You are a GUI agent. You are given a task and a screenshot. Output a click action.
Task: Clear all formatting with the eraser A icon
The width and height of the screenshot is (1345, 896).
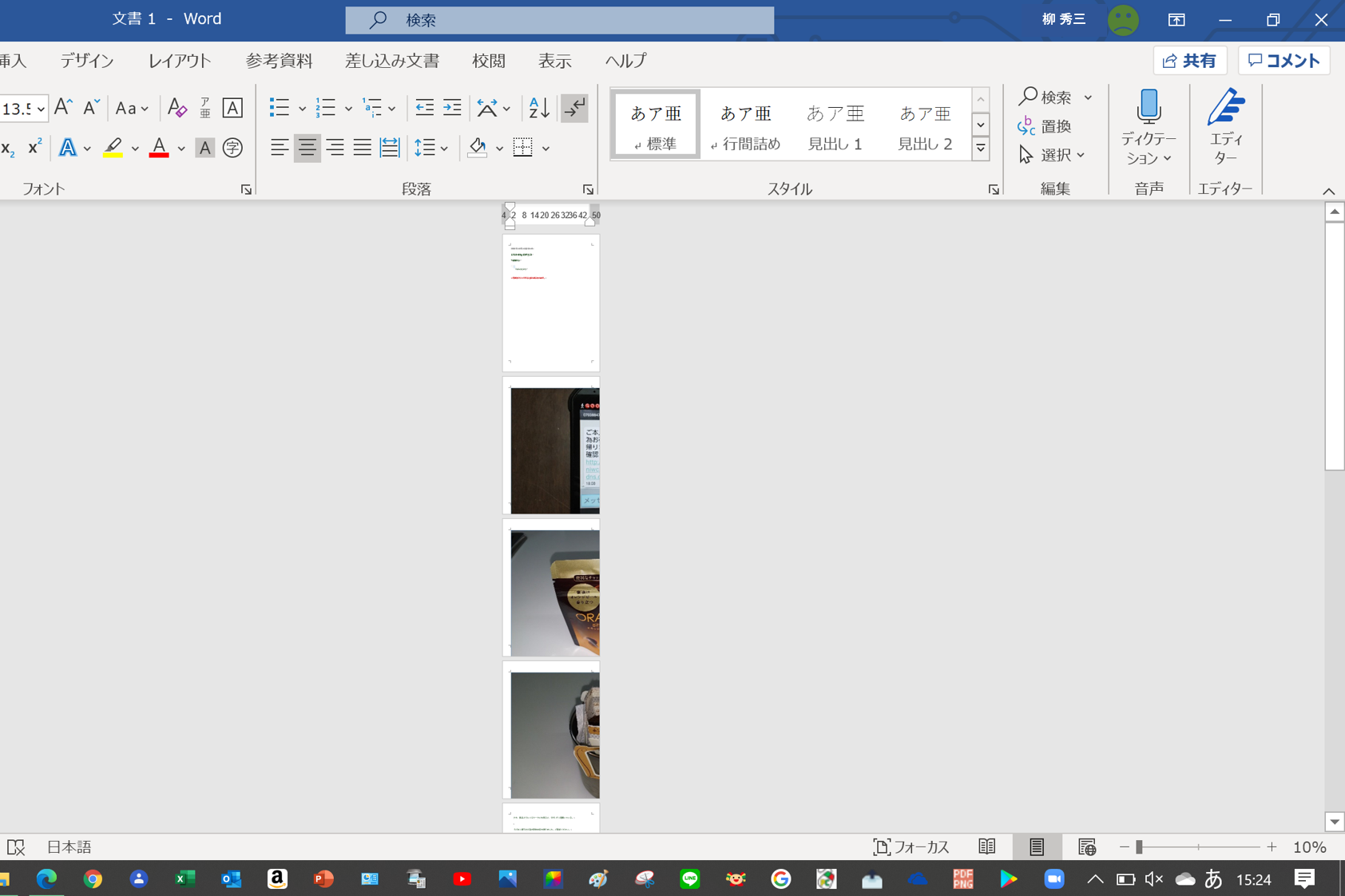(177, 108)
